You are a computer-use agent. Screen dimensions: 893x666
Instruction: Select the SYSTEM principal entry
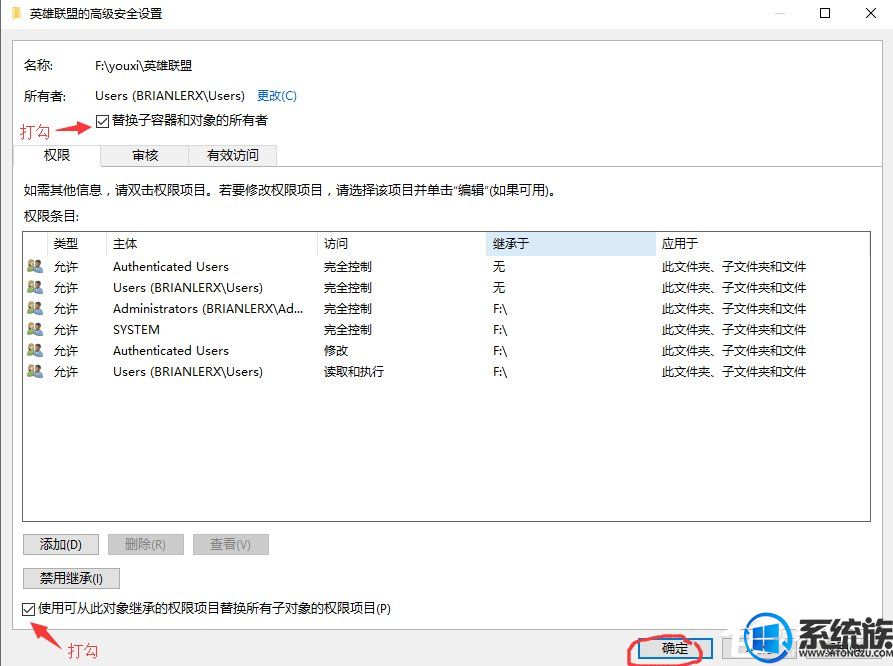tap(446, 329)
